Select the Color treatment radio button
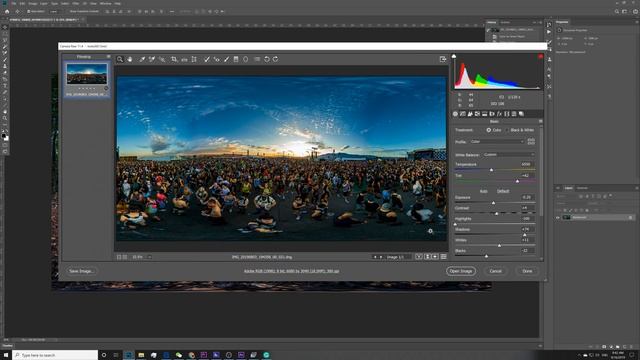The width and height of the screenshot is (640, 360). (x=489, y=130)
